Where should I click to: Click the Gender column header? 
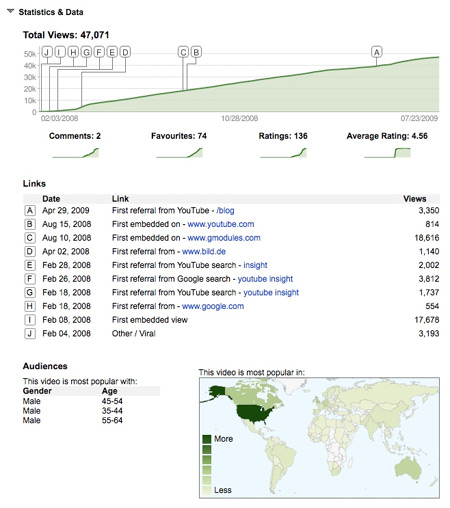point(37,391)
